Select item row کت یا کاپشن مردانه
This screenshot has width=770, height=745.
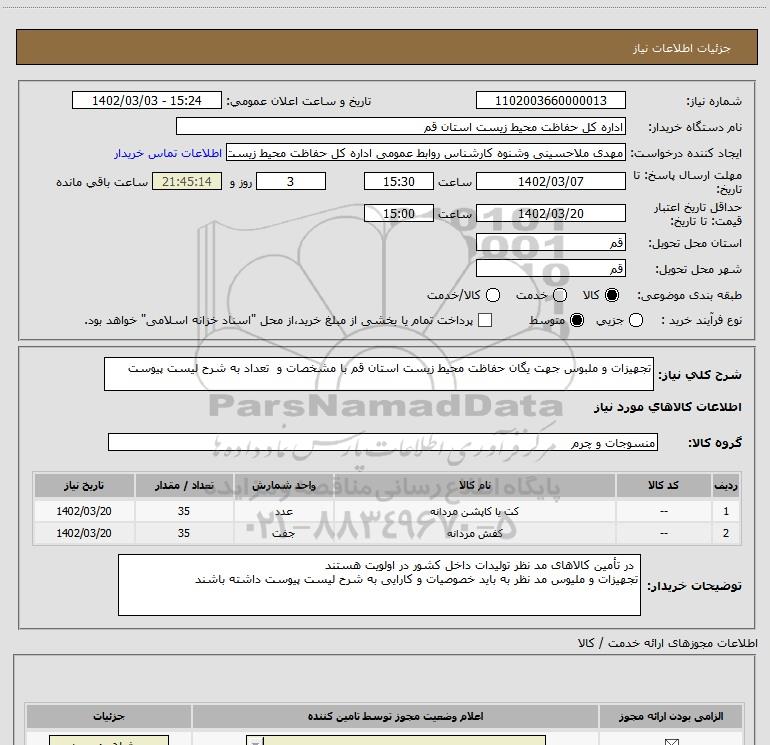click(x=387, y=511)
